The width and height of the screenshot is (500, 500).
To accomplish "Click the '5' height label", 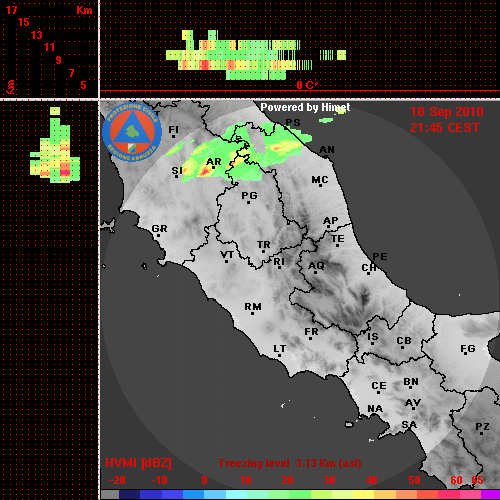I will click(83, 85).
